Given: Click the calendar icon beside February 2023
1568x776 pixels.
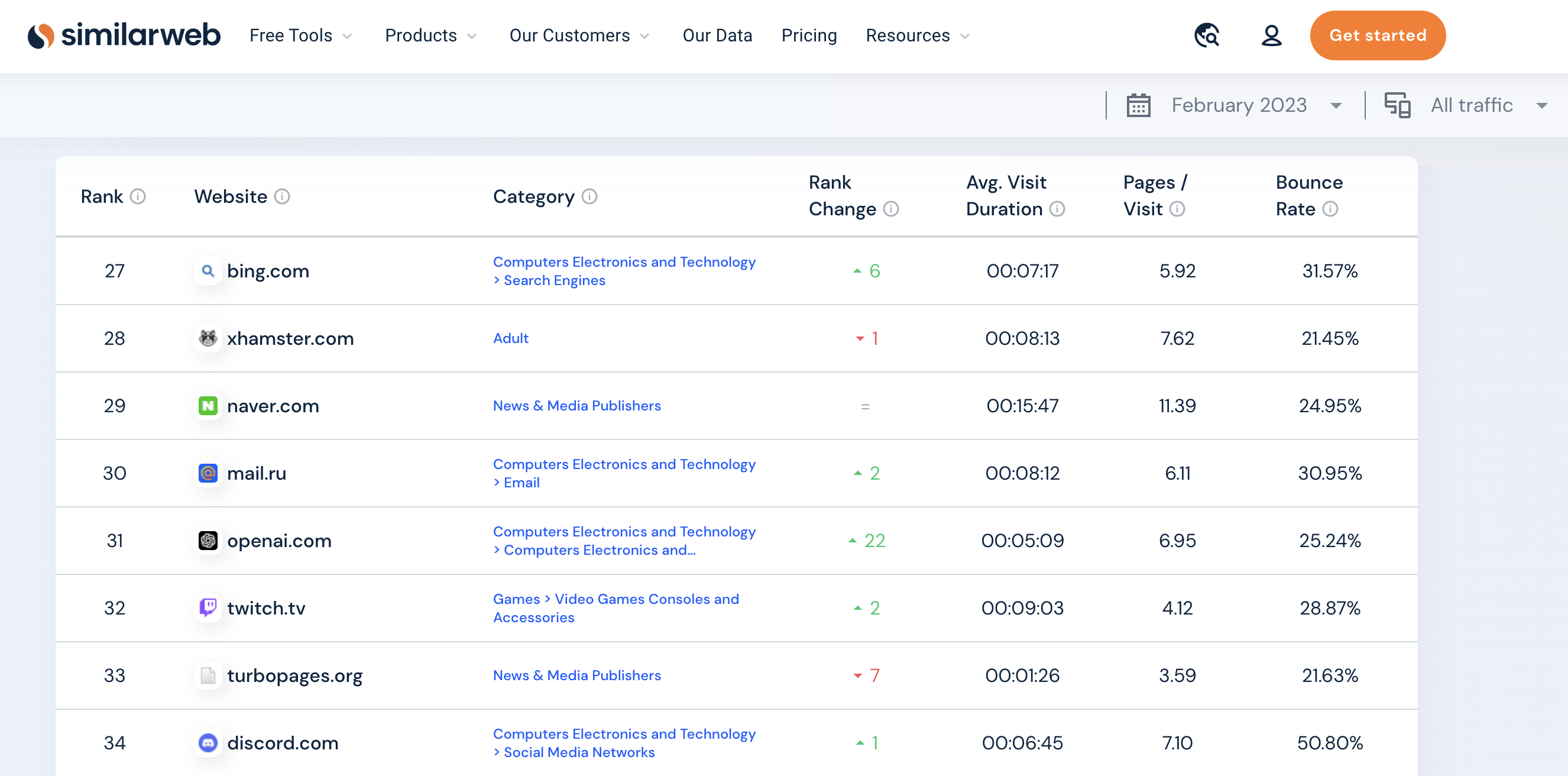Looking at the screenshot, I should pos(1138,105).
